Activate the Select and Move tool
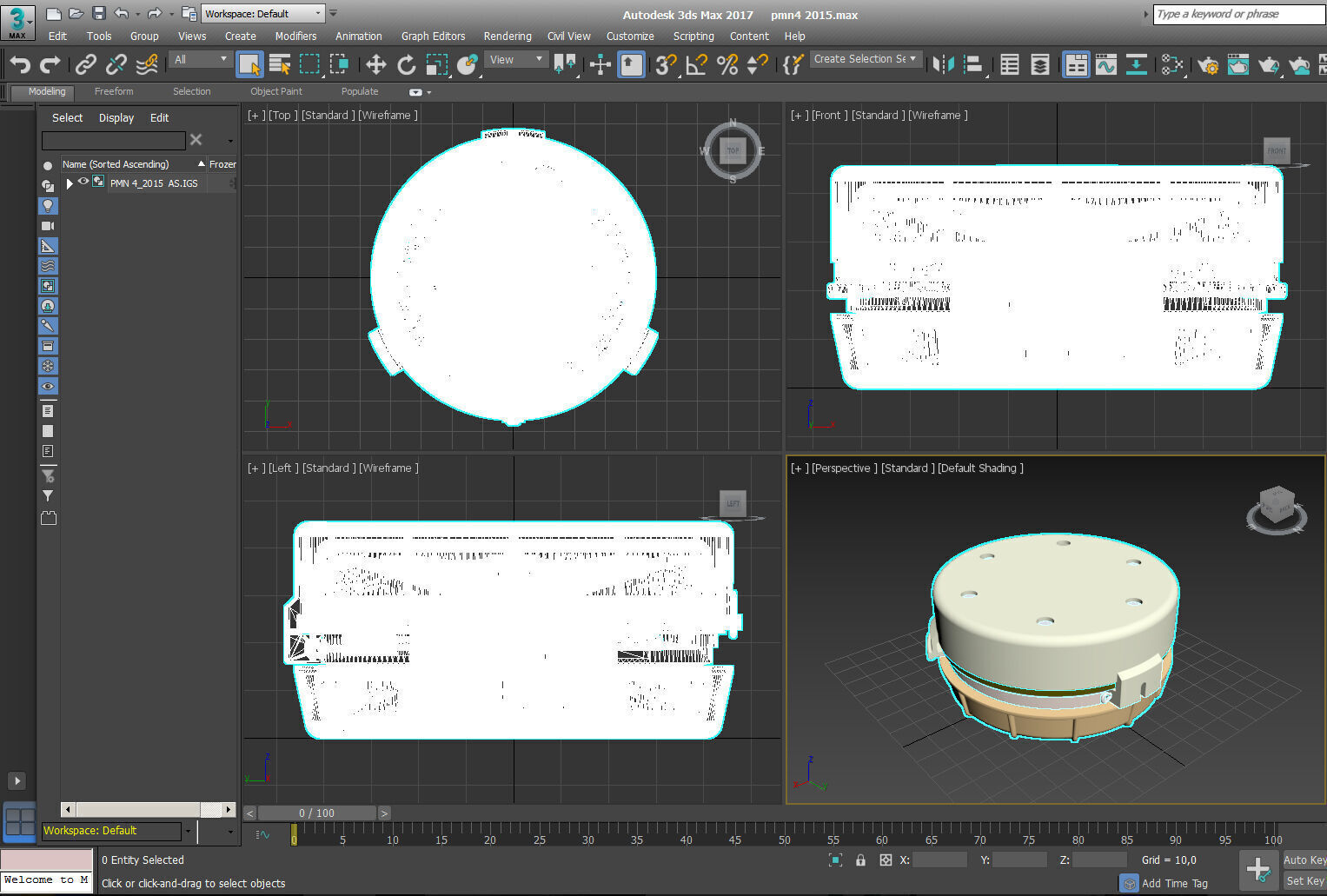Image resolution: width=1327 pixels, height=896 pixels. click(x=375, y=64)
